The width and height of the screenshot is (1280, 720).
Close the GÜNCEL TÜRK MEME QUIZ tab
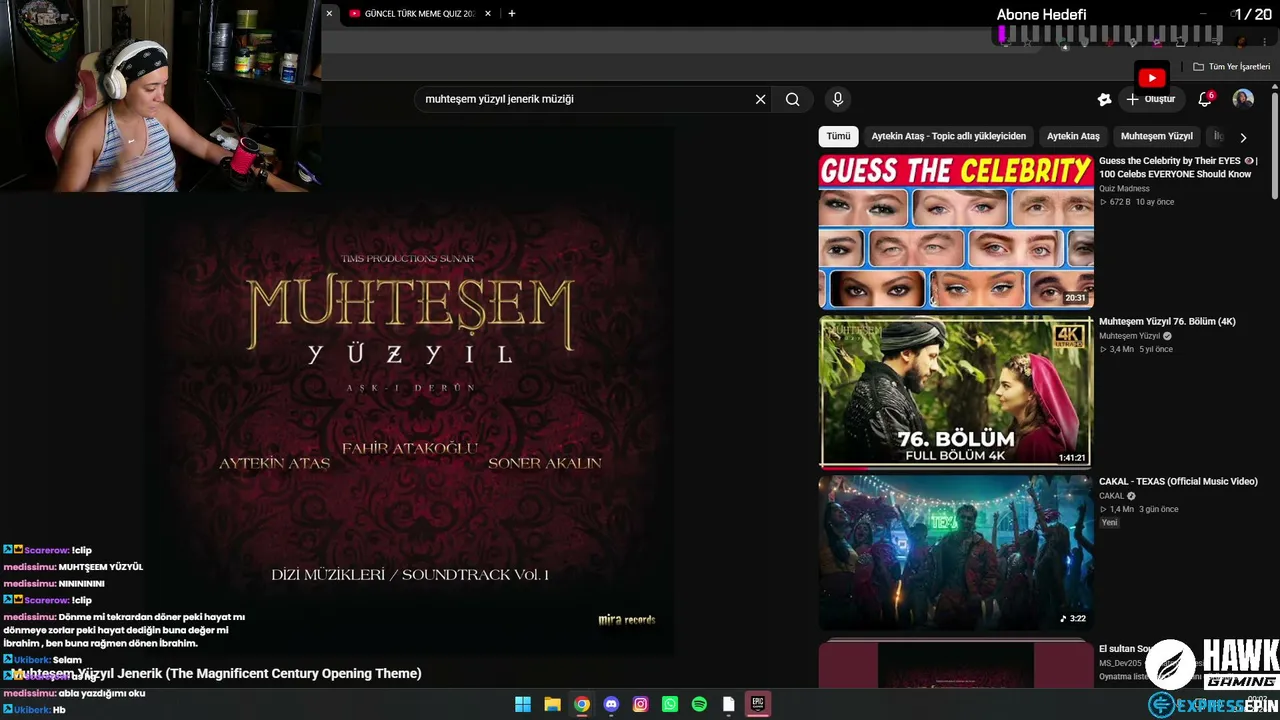[488, 14]
